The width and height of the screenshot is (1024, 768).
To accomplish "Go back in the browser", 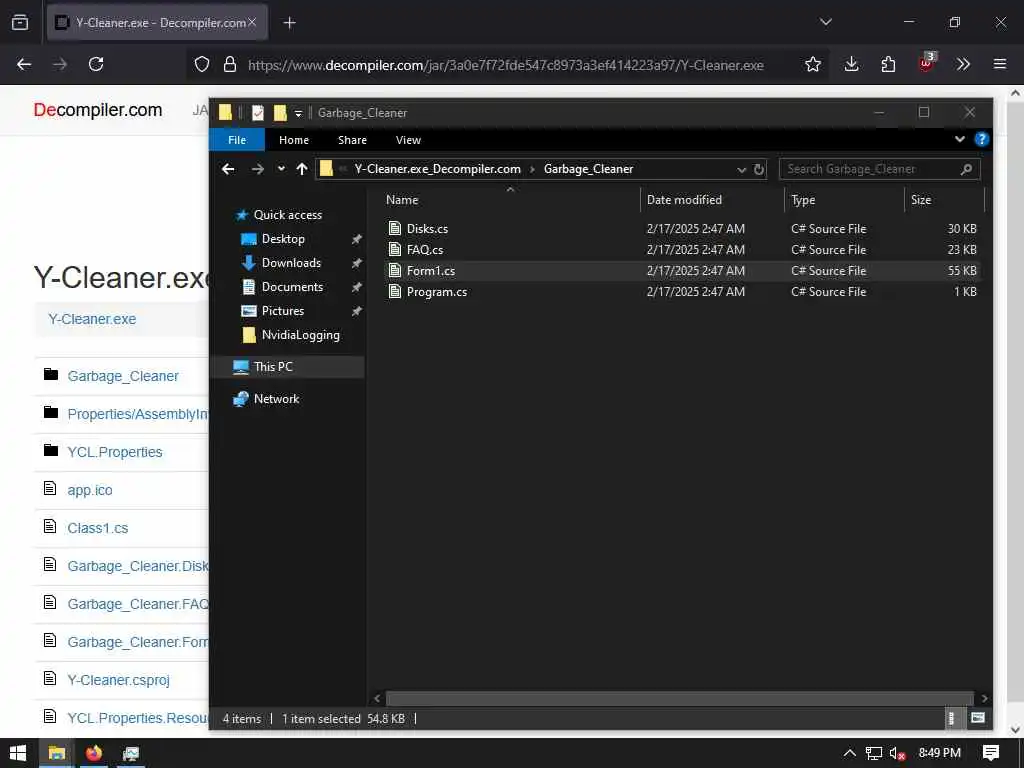I will point(24,64).
